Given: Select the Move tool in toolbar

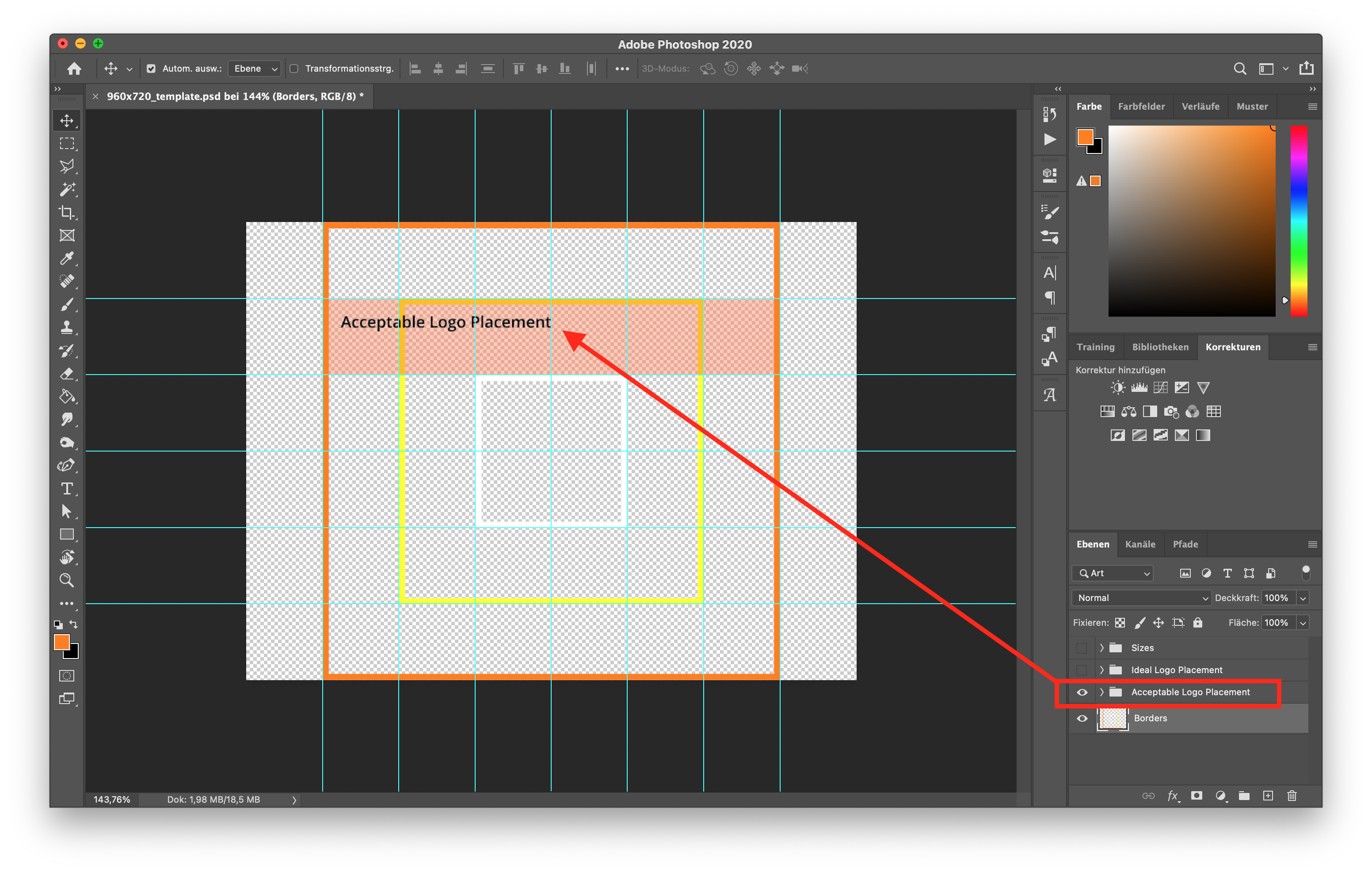Looking at the screenshot, I should [x=67, y=120].
